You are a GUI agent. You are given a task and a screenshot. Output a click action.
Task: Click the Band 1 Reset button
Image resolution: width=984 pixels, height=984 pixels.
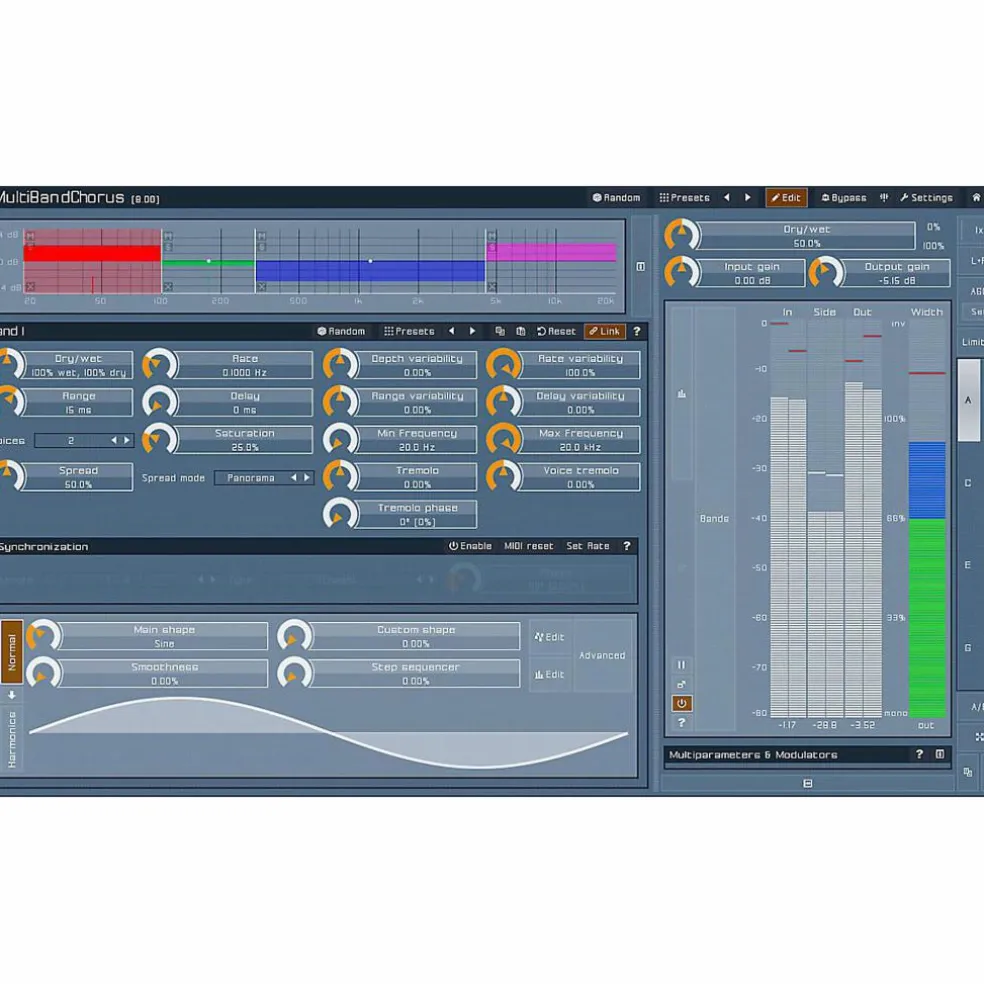[556, 331]
